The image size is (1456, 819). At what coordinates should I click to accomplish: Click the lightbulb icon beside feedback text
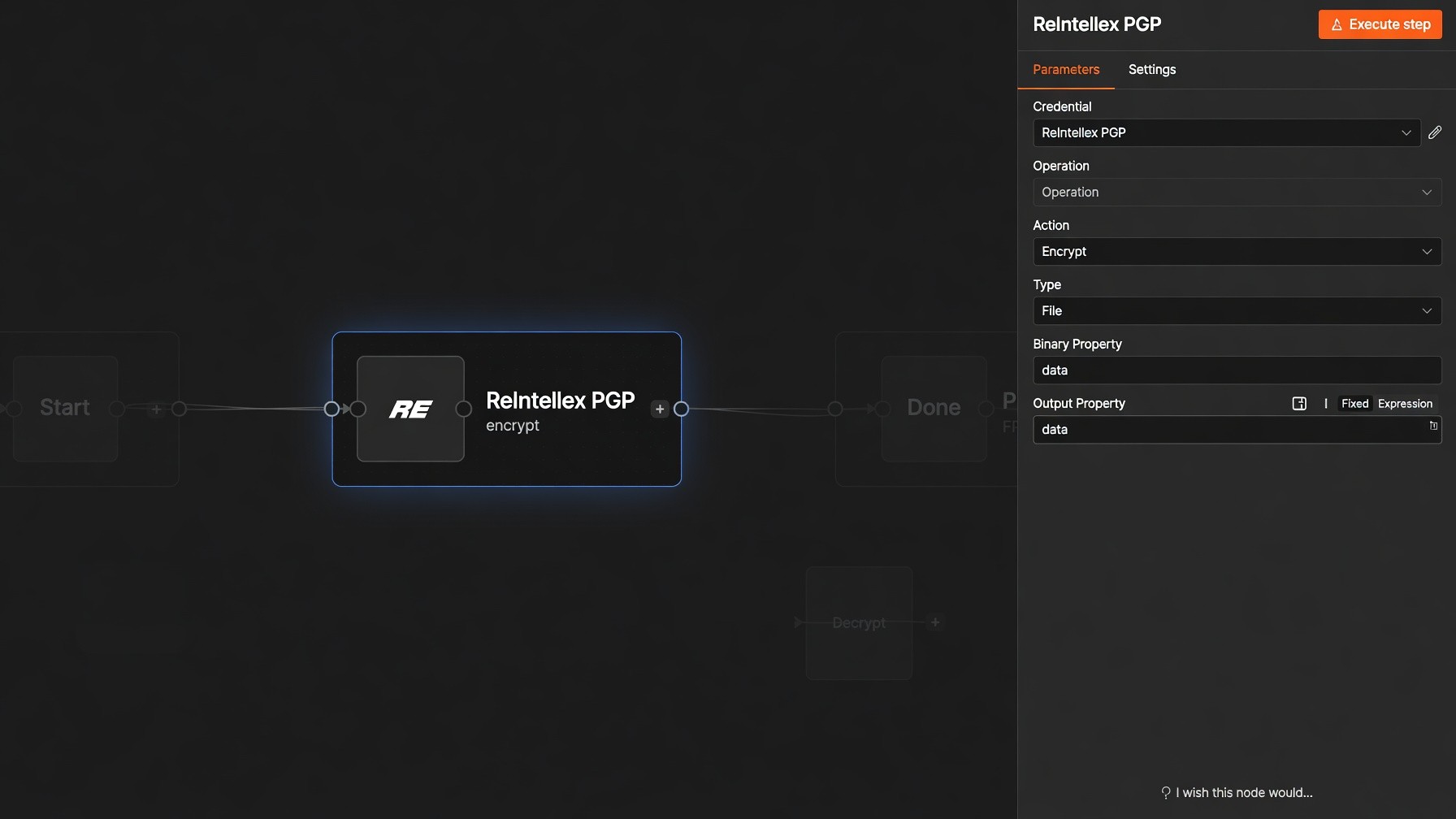(x=1166, y=793)
